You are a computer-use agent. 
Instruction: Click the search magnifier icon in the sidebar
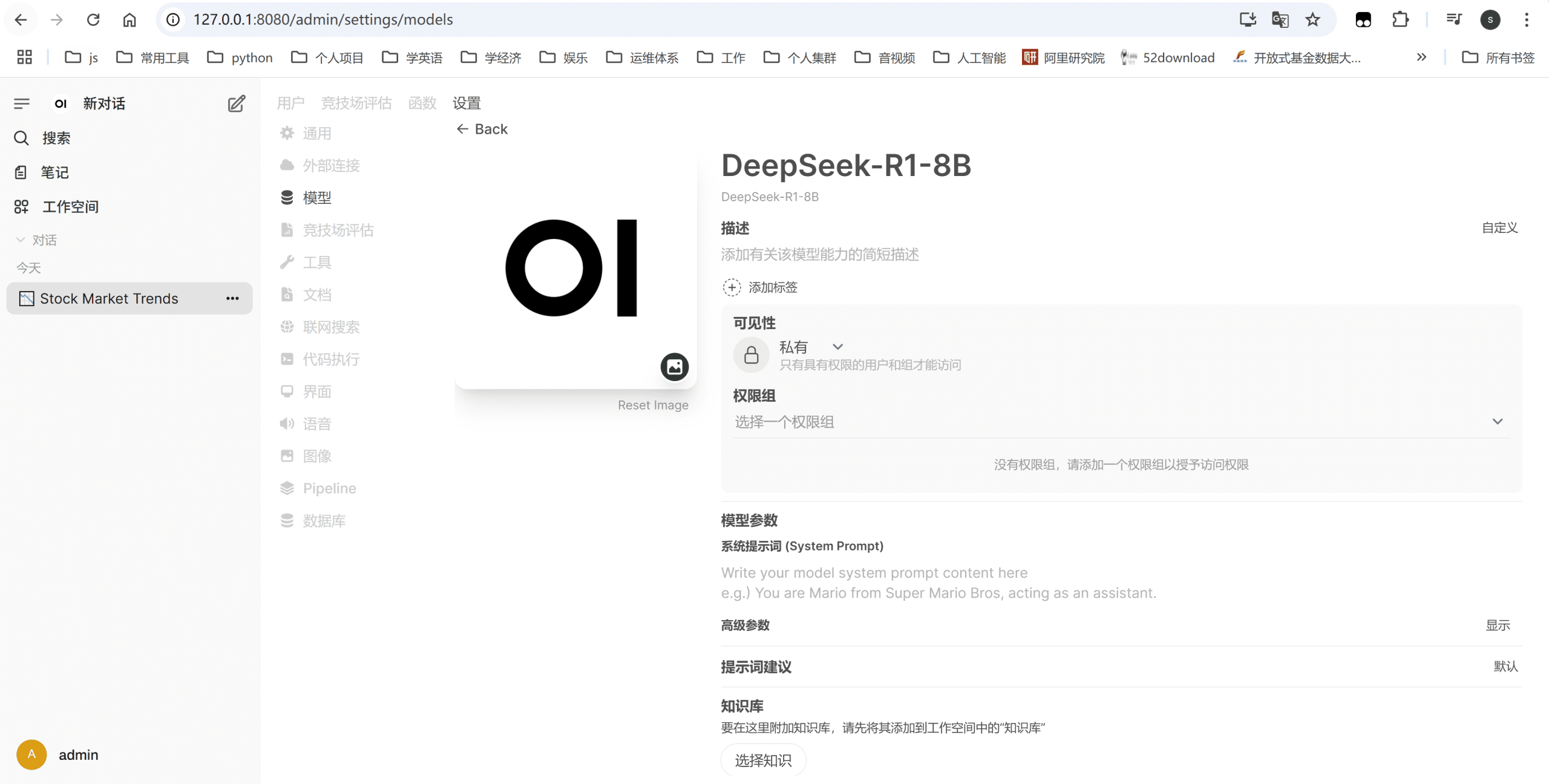point(21,138)
